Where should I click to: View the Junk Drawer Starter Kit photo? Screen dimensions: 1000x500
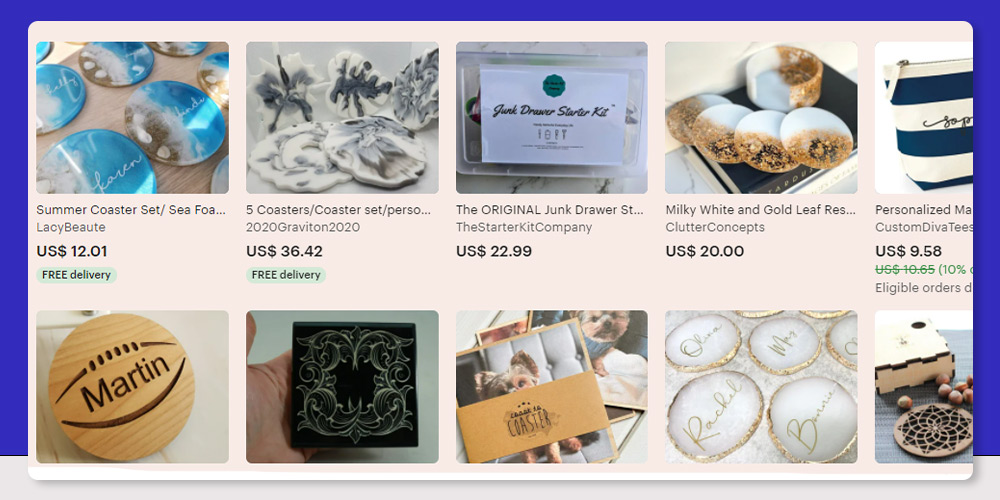[x=552, y=118]
